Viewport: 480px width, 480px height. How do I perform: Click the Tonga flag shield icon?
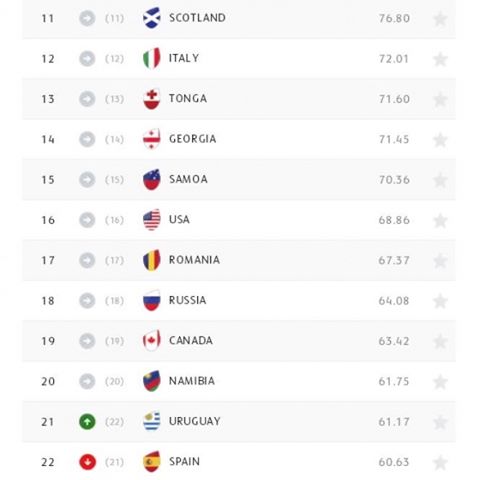[152, 99]
